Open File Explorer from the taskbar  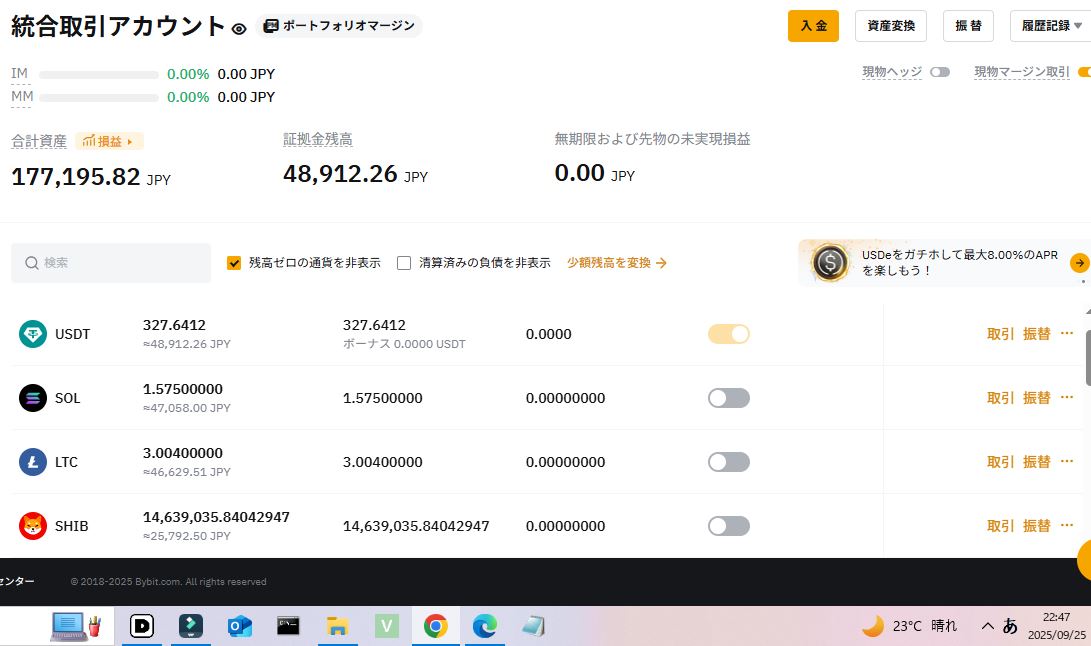[338, 626]
